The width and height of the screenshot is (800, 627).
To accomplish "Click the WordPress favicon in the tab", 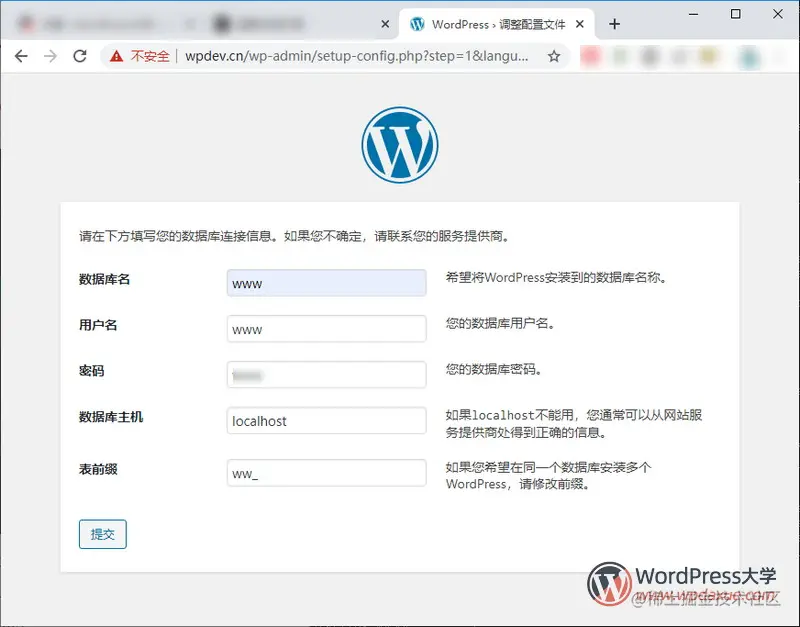I will pyautogui.click(x=417, y=24).
